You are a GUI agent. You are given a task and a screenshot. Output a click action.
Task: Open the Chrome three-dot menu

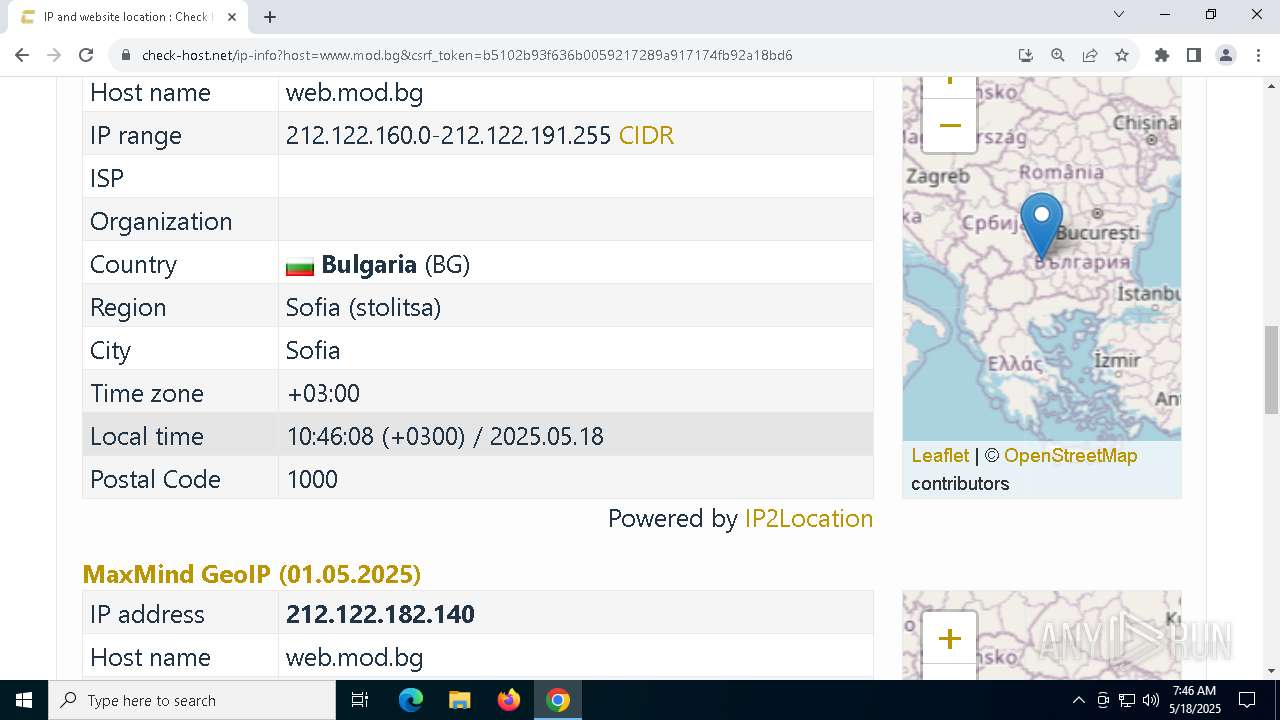(x=1257, y=55)
